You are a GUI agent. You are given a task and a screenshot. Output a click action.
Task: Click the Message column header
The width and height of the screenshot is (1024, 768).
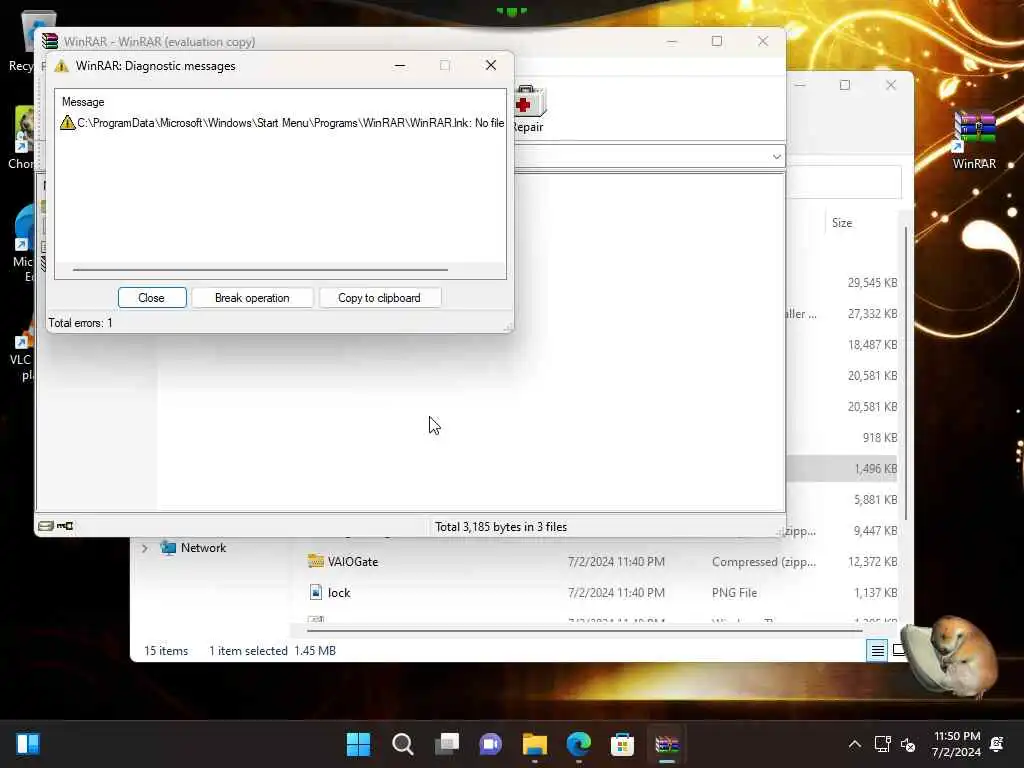click(x=83, y=102)
